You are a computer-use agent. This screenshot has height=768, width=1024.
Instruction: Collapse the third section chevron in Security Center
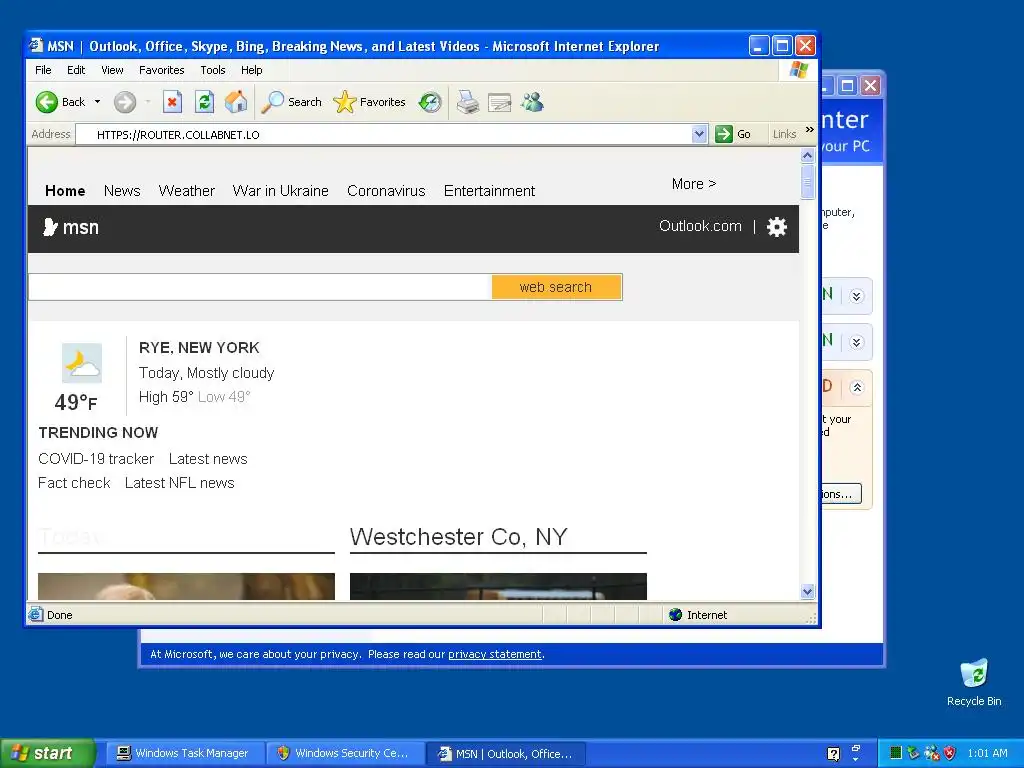(856, 387)
